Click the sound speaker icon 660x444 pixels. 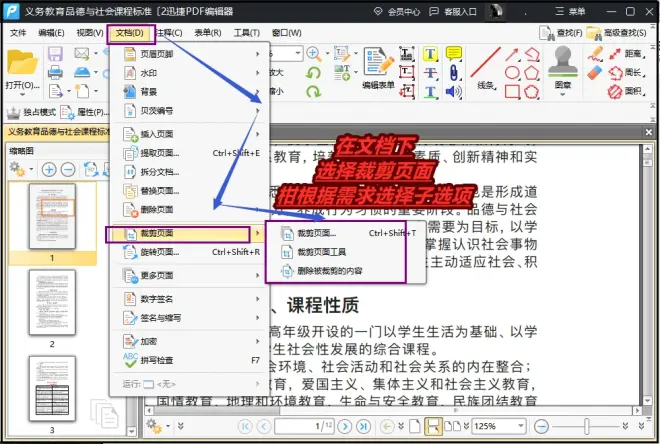454,91
